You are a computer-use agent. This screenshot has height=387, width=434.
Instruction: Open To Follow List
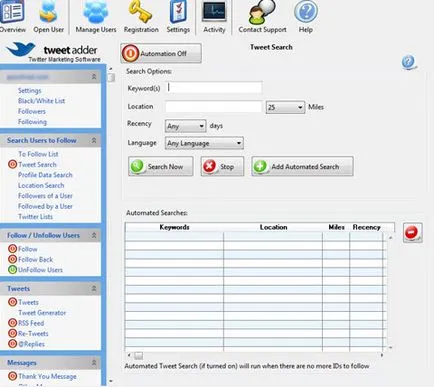coord(38,154)
